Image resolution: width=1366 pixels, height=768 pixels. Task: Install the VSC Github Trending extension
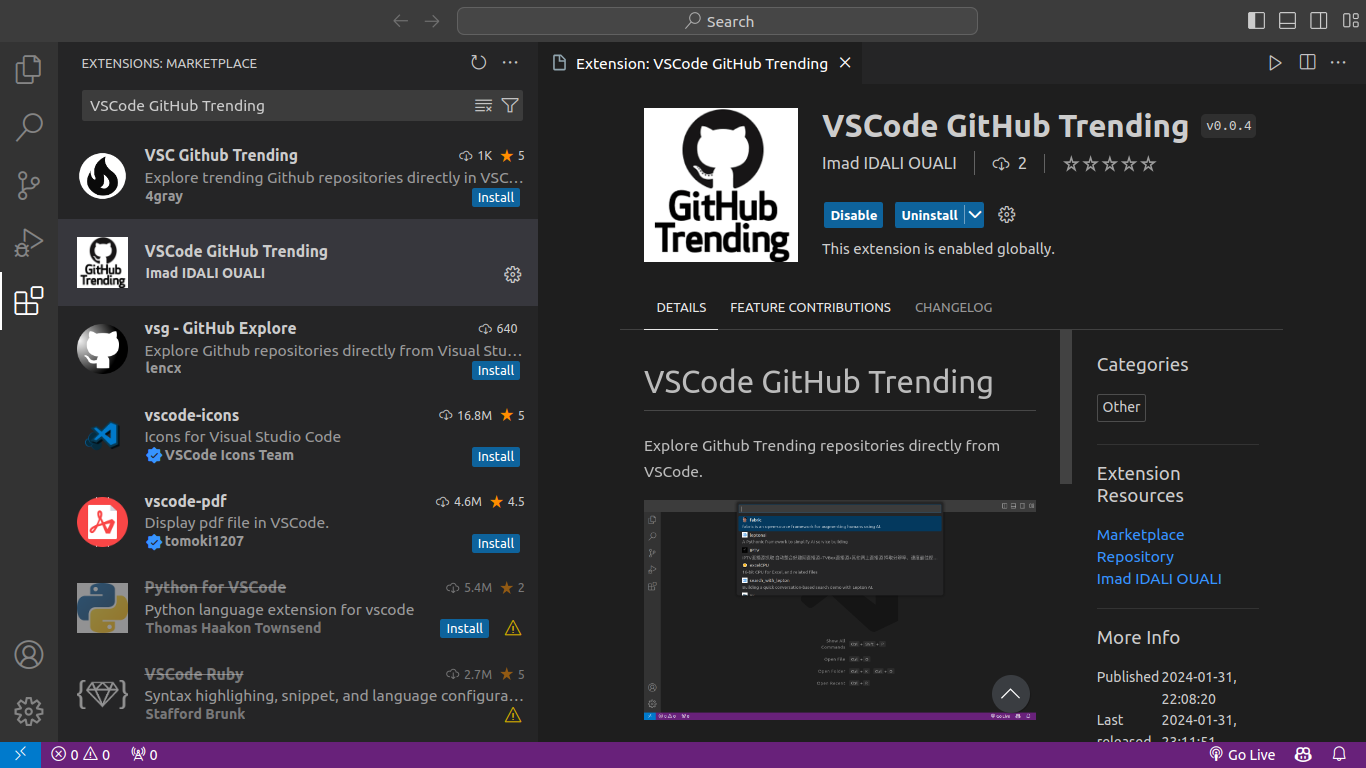[x=496, y=198]
